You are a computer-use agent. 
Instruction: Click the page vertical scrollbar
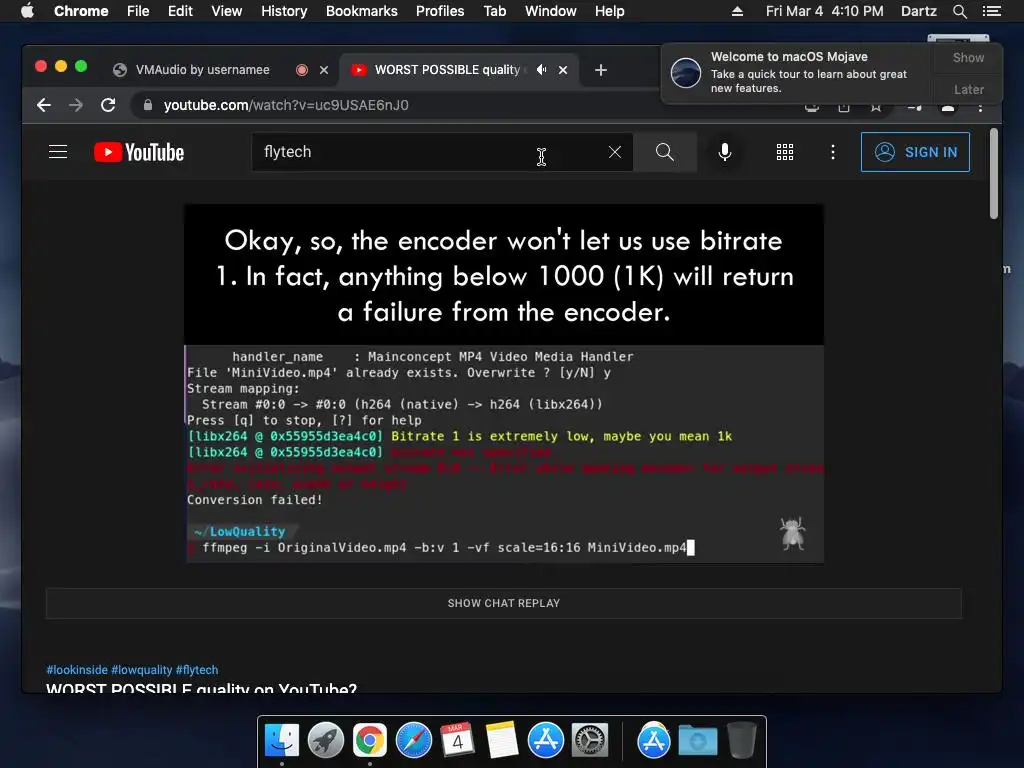pos(994,174)
